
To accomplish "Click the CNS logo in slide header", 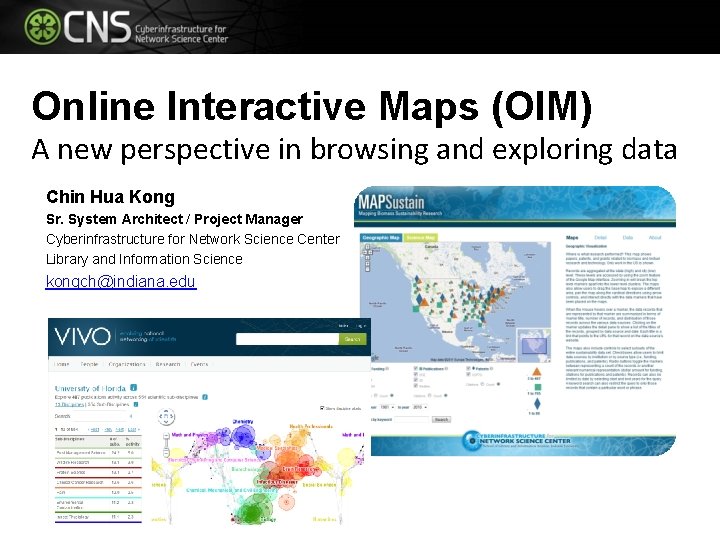I will tap(126, 27).
